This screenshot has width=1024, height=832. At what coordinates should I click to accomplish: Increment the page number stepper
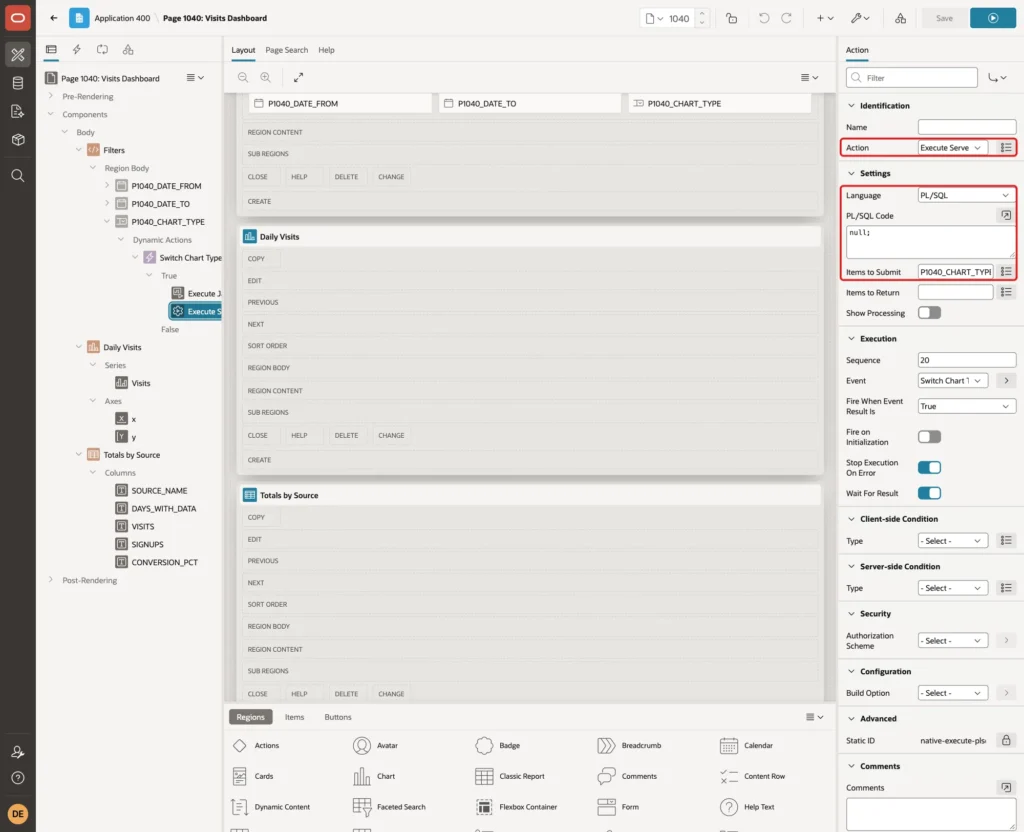pyautogui.click(x=702, y=14)
